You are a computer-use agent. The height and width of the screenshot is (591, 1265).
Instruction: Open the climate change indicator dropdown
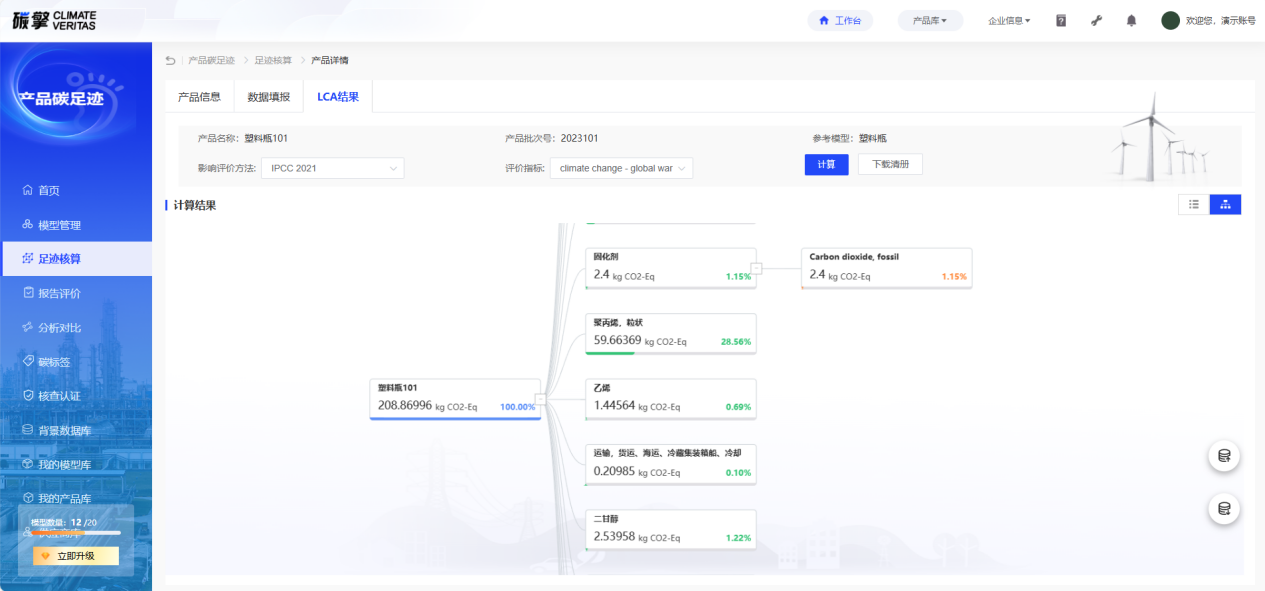pos(621,168)
